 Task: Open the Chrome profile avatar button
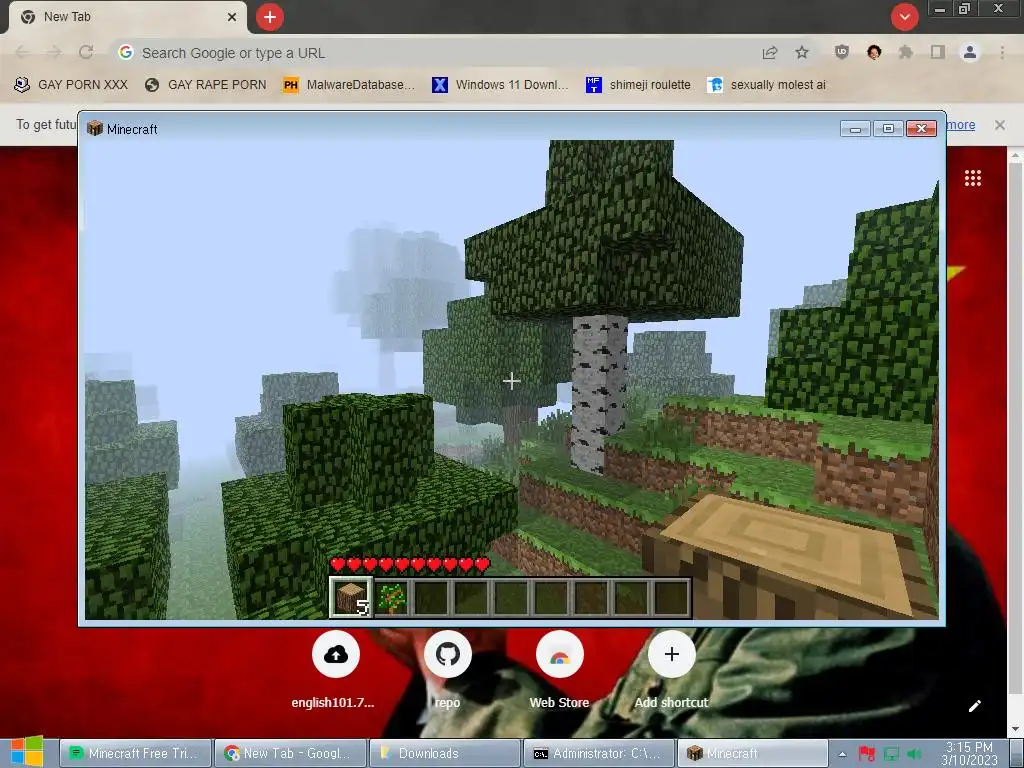pos(970,52)
